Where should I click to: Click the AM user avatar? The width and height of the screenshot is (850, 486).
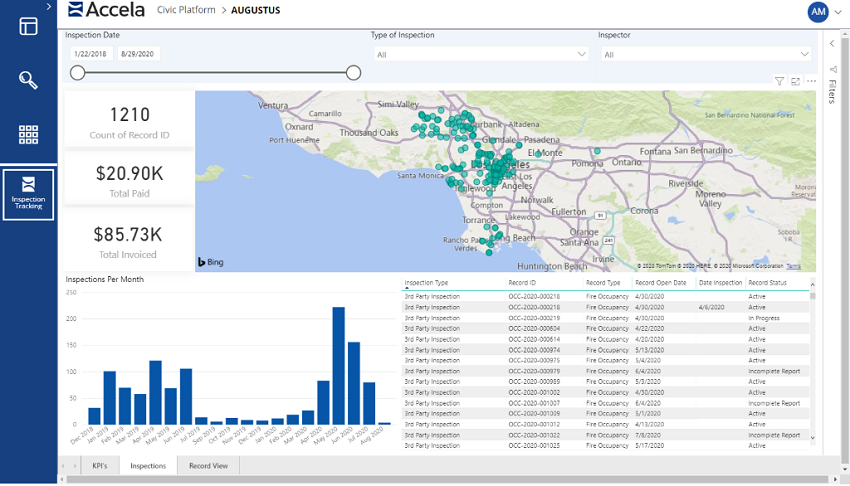pyautogui.click(x=818, y=11)
